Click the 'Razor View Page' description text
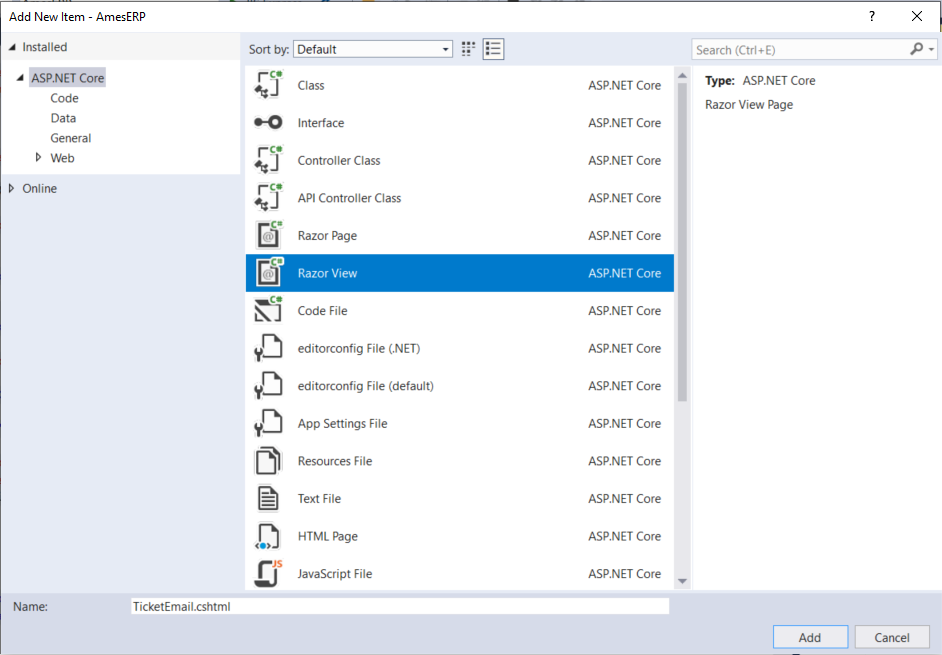This screenshot has height=655, width=942. coord(749,104)
